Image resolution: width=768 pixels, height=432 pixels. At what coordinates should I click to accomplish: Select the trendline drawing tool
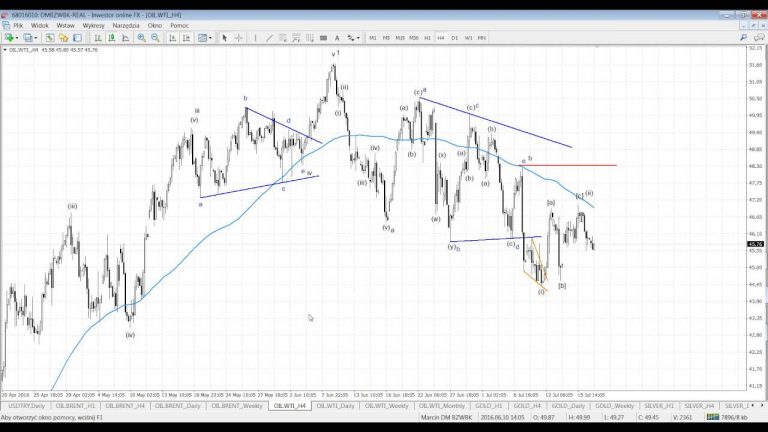269,38
